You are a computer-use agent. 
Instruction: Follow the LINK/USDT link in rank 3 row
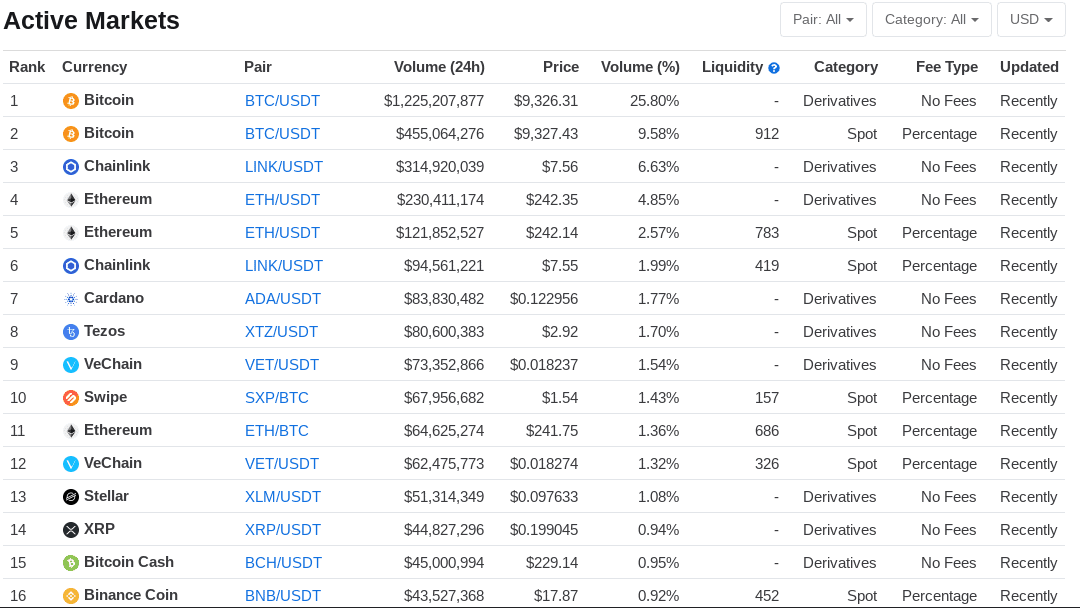(x=284, y=167)
